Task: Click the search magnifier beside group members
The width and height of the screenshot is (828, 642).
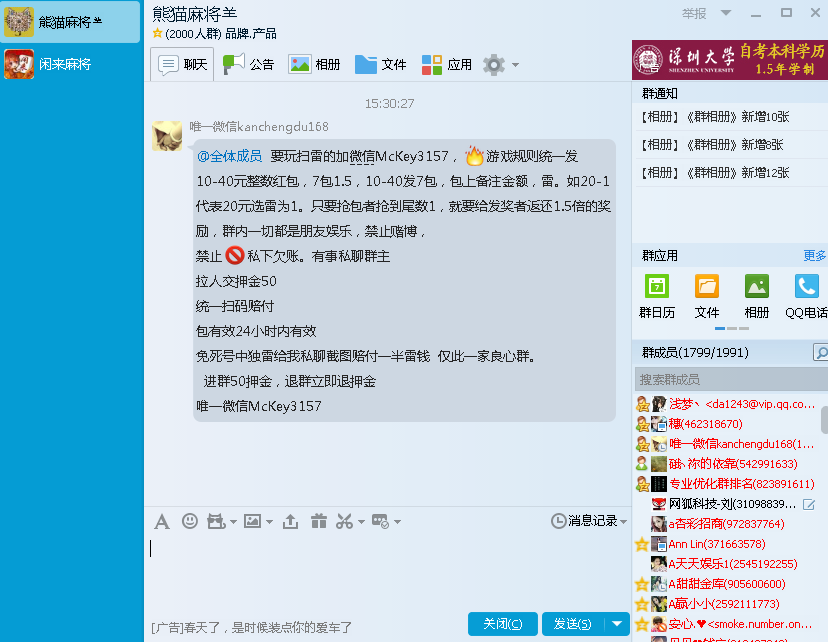Action: click(820, 353)
